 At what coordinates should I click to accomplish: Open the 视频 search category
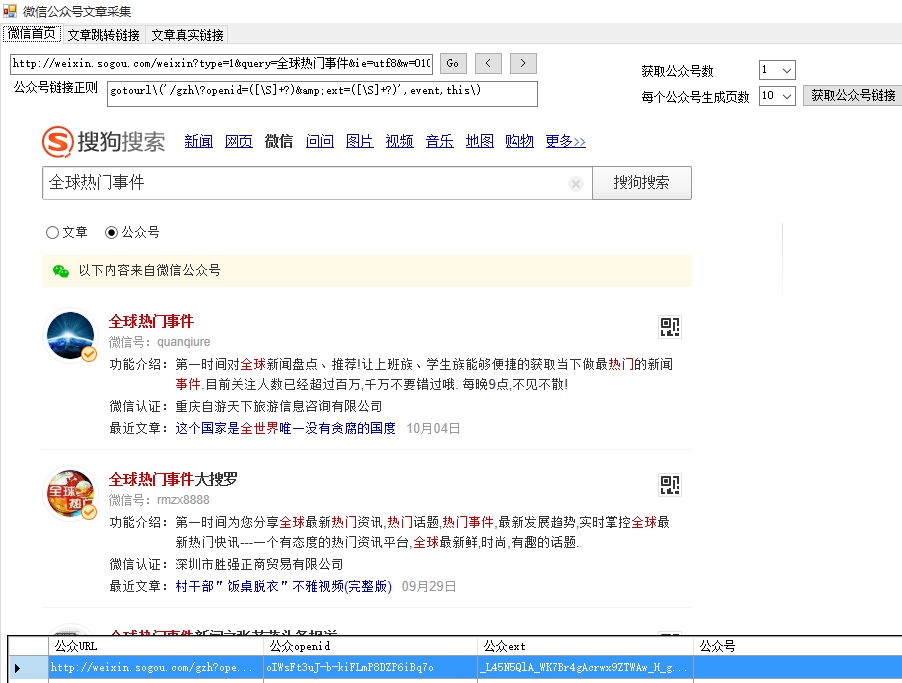(399, 141)
